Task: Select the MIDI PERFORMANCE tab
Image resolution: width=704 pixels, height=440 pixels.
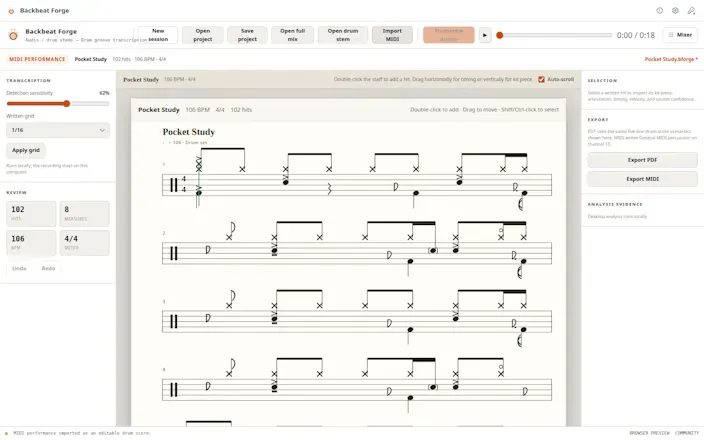Action: coord(37,59)
